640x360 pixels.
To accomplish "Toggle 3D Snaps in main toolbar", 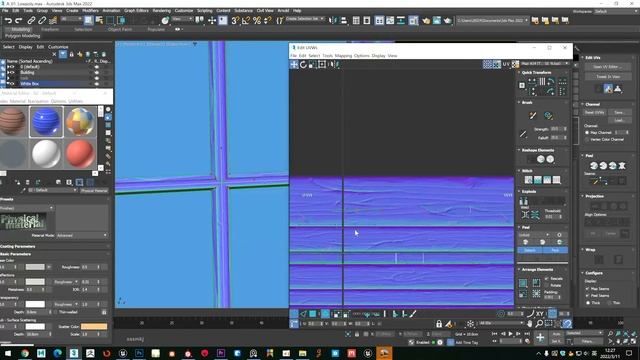I will tap(235, 20).
